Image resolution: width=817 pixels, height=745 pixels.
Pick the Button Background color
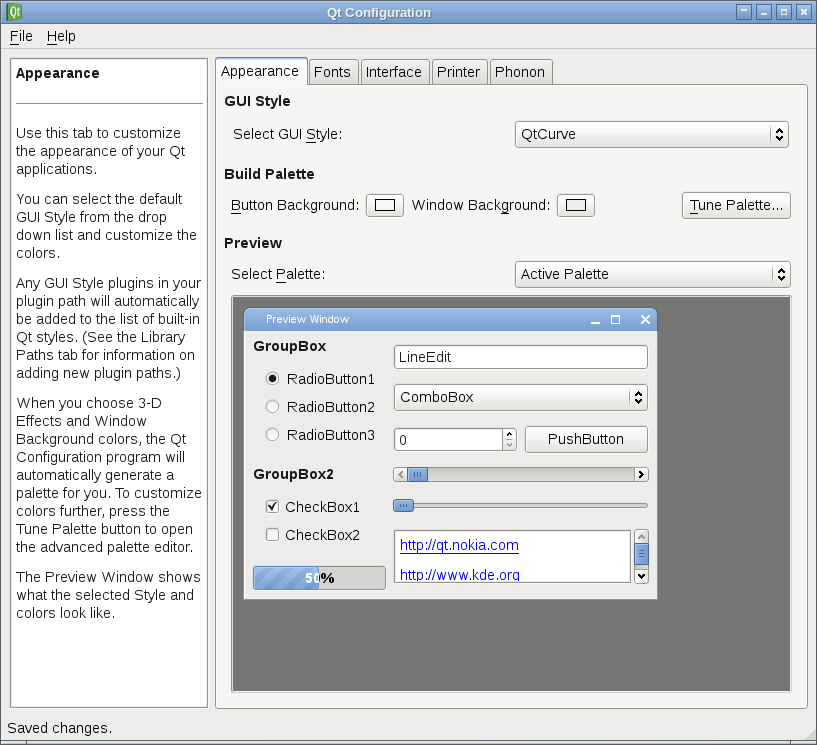[385, 205]
